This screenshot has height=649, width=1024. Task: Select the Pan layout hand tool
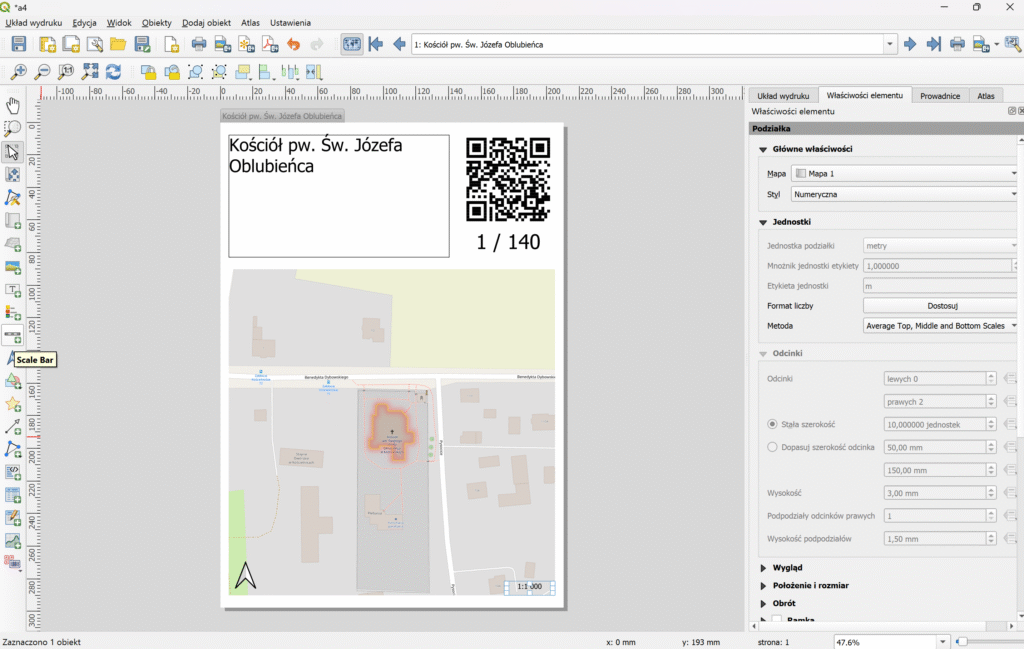click(13, 106)
